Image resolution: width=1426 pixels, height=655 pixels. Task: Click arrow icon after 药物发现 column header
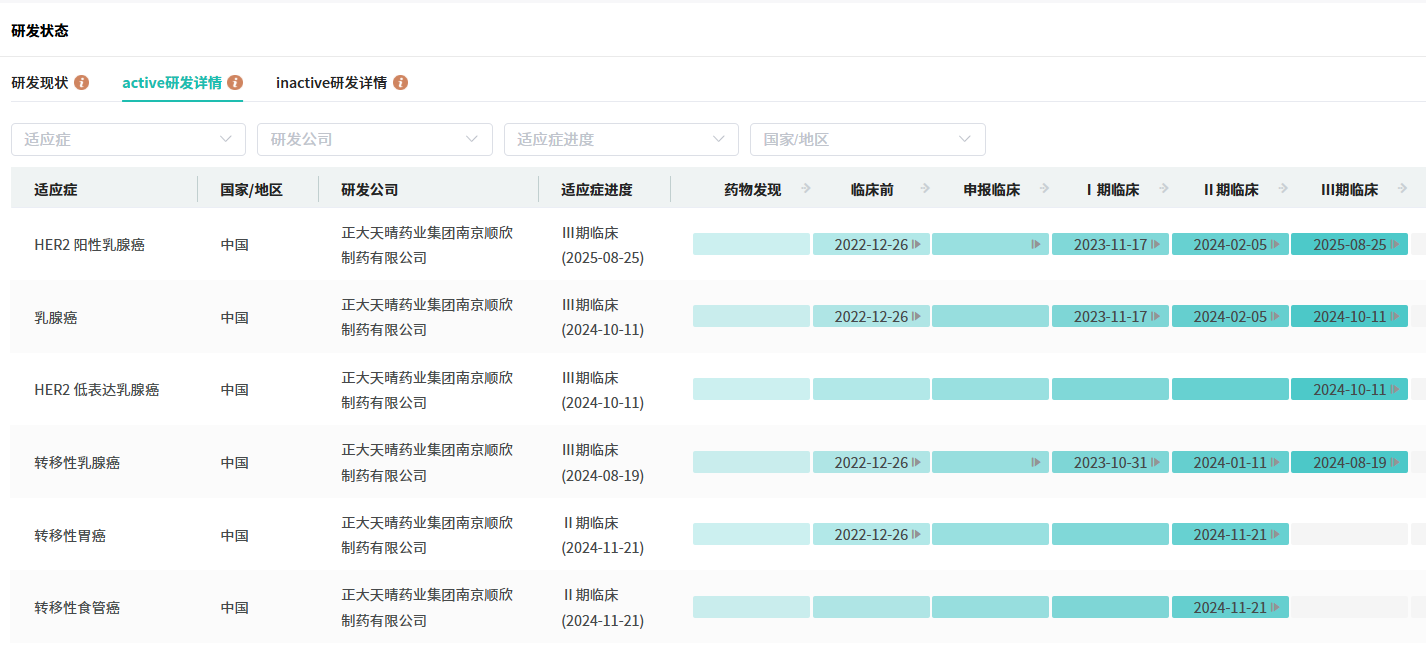806,188
